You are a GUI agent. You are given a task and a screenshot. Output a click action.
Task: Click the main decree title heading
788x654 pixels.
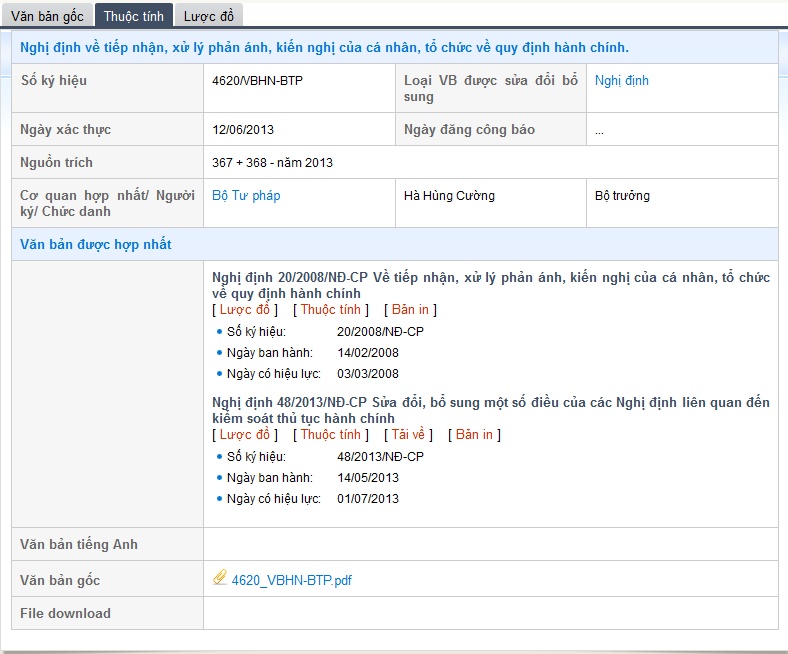324,47
